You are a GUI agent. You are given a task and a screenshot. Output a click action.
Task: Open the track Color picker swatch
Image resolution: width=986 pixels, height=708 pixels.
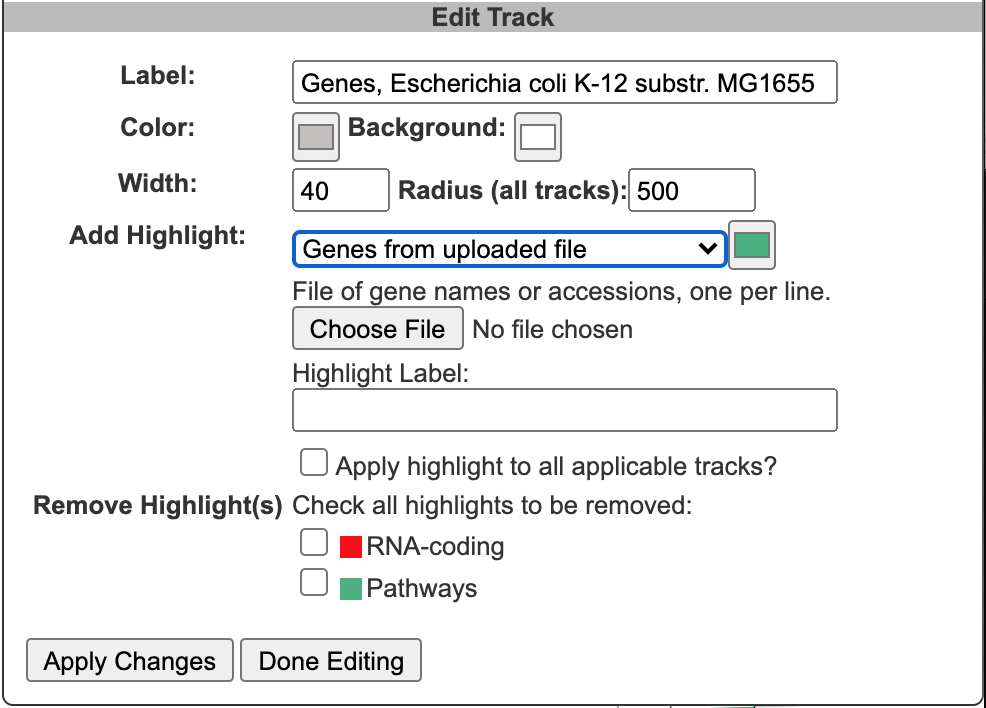pos(314,137)
